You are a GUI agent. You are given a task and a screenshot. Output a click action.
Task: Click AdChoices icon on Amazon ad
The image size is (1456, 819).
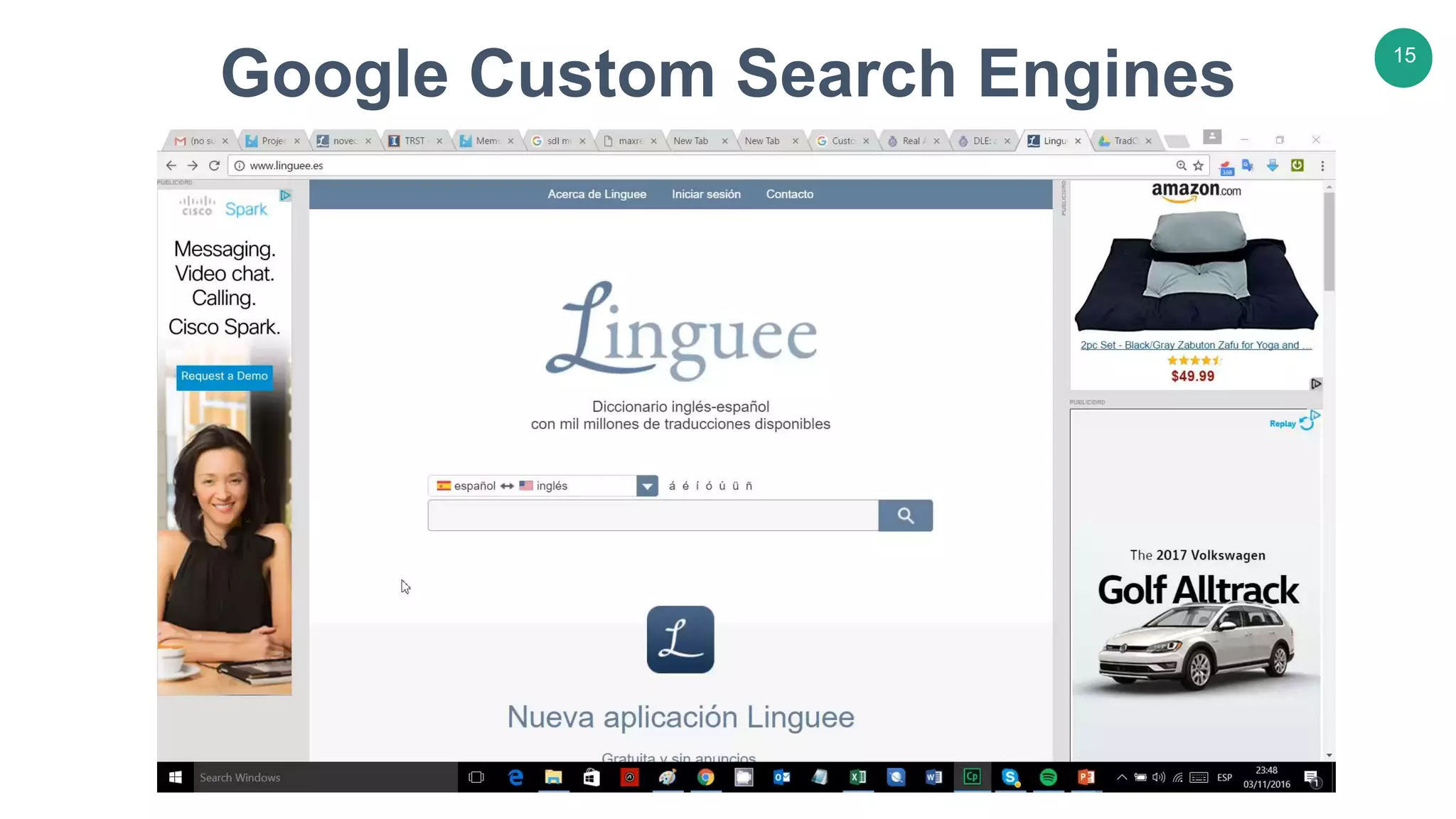1315,384
